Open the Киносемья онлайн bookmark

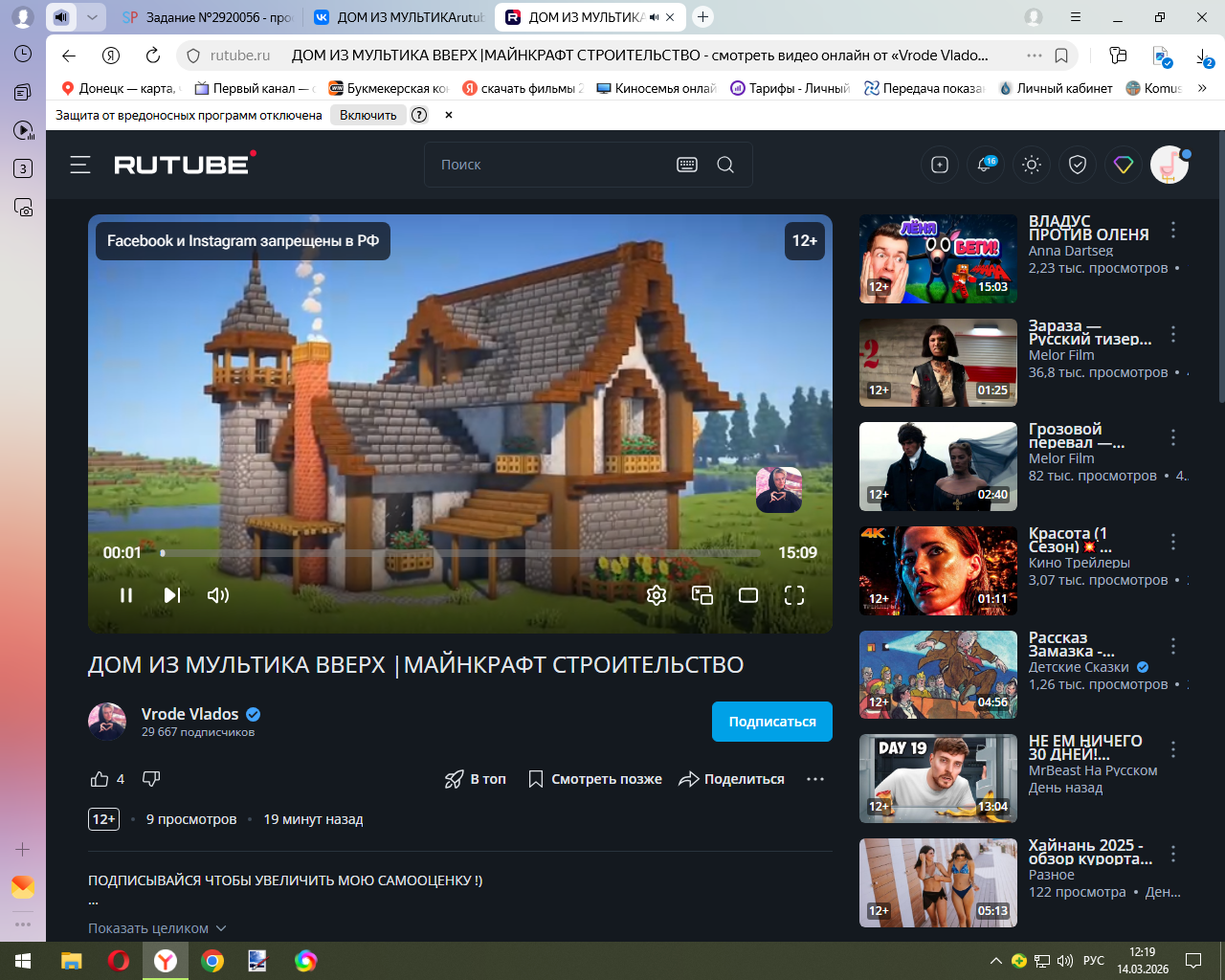(656, 88)
